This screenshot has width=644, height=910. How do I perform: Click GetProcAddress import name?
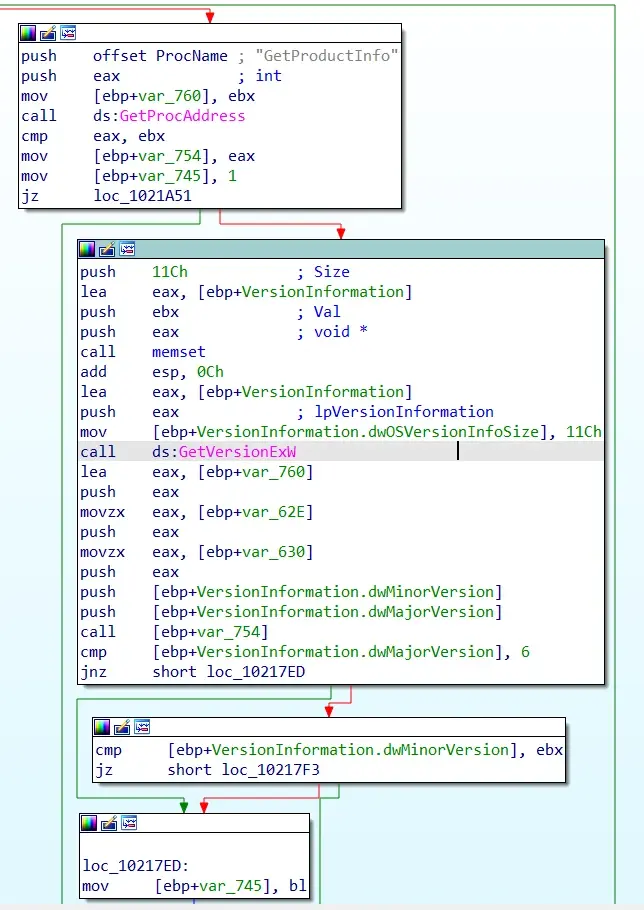pos(182,116)
